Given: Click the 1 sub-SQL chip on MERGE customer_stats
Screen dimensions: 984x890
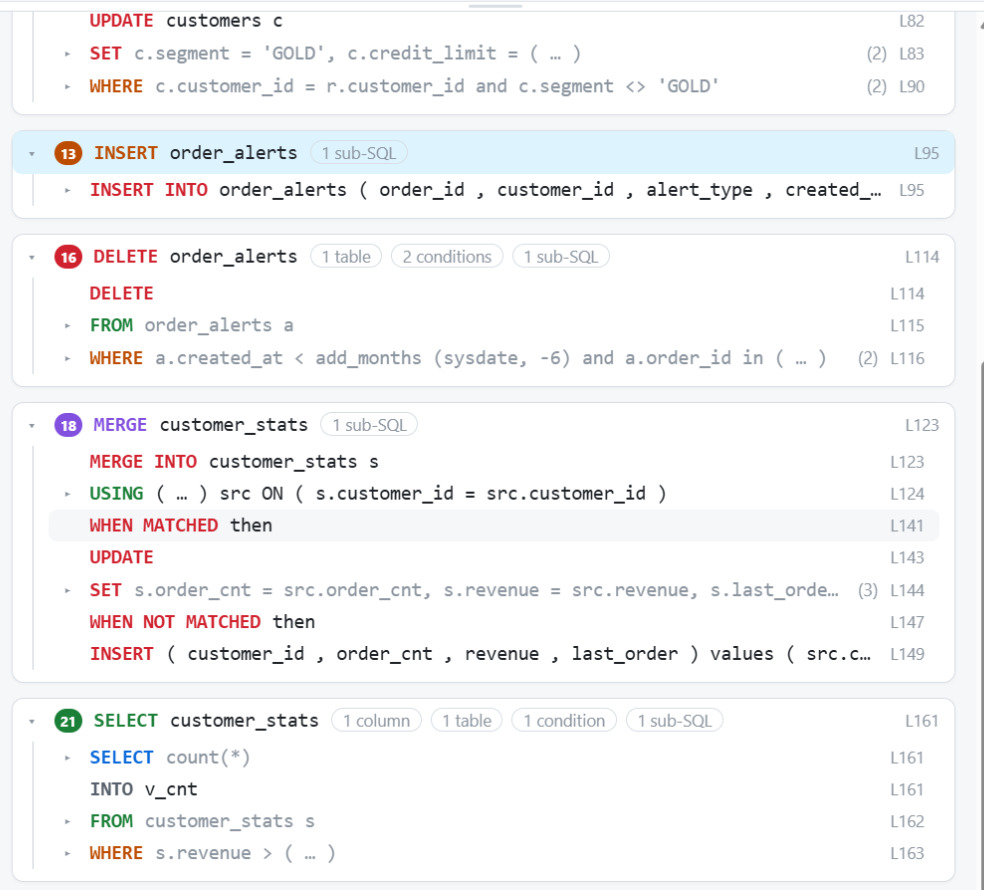Looking at the screenshot, I should pyautogui.click(x=369, y=426).
